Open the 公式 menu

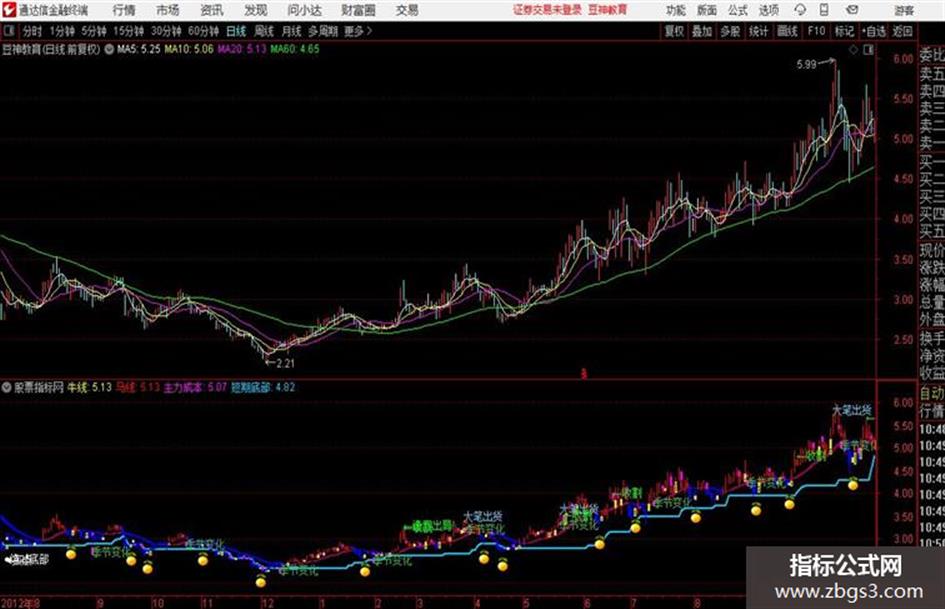pyautogui.click(x=738, y=10)
